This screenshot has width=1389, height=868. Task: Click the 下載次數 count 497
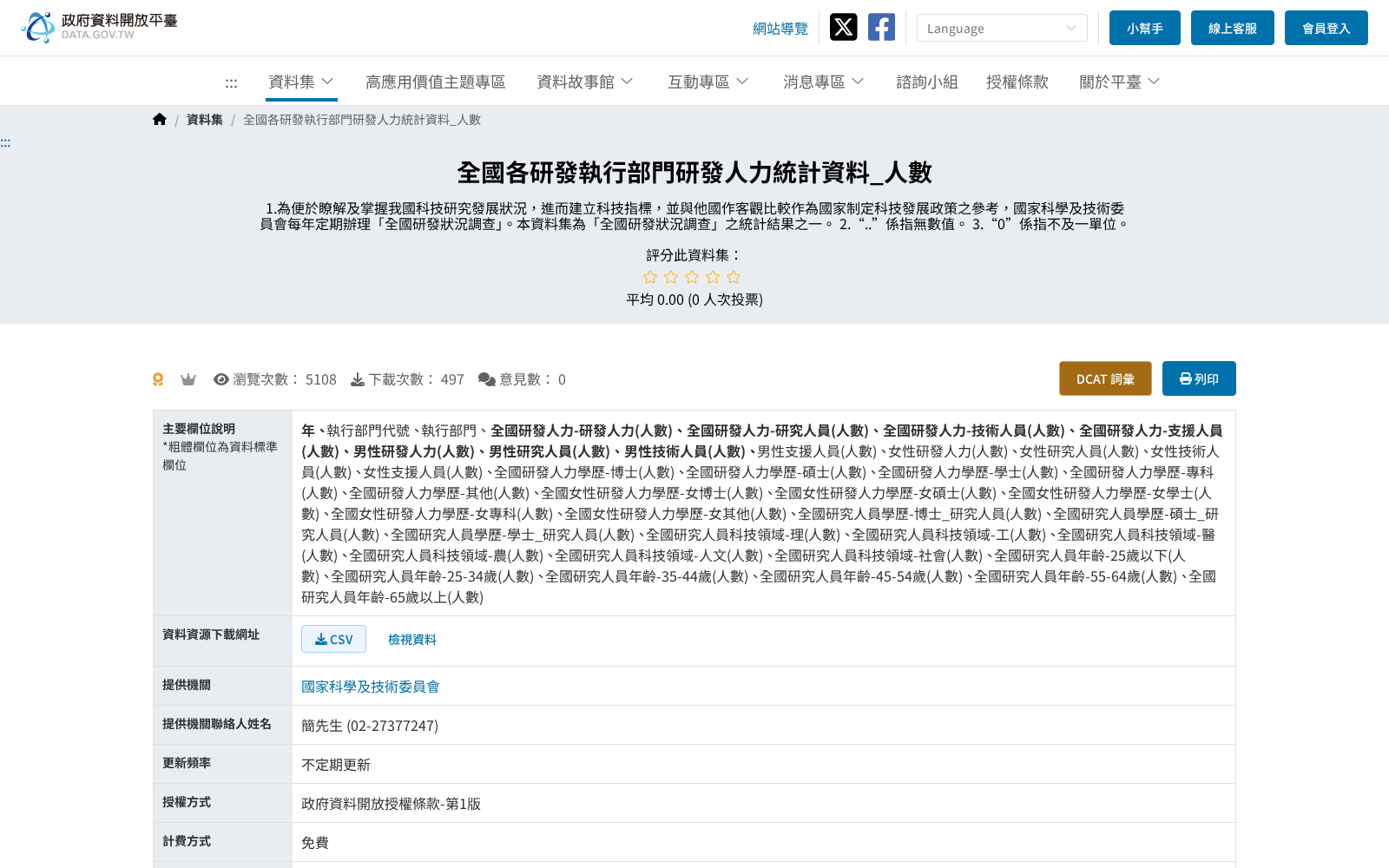click(452, 379)
